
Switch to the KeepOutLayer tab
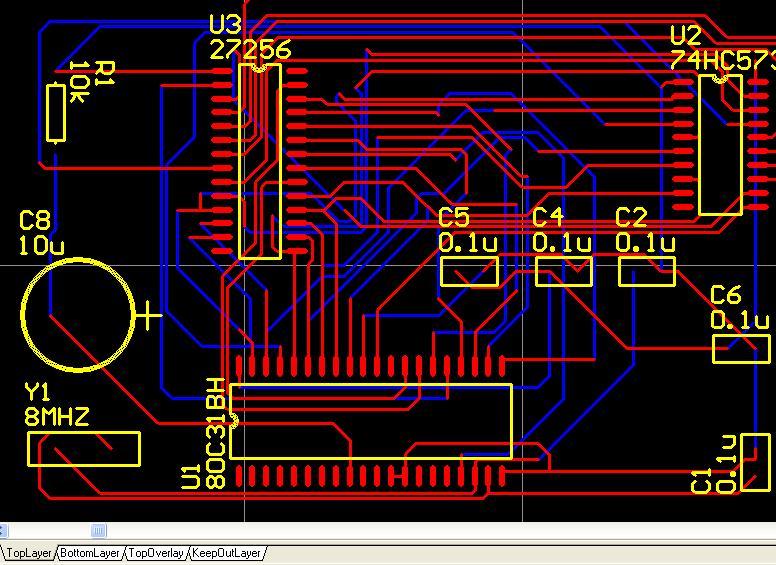coord(226,553)
